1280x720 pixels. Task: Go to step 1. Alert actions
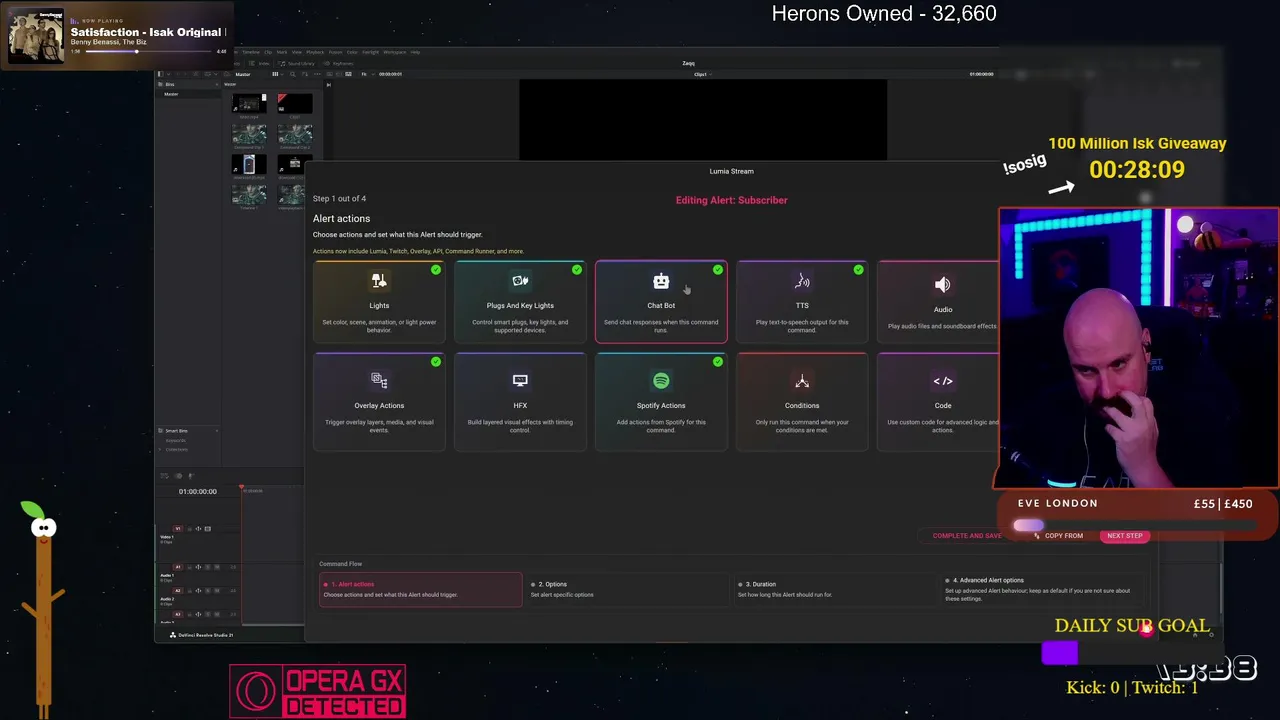[421, 589]
